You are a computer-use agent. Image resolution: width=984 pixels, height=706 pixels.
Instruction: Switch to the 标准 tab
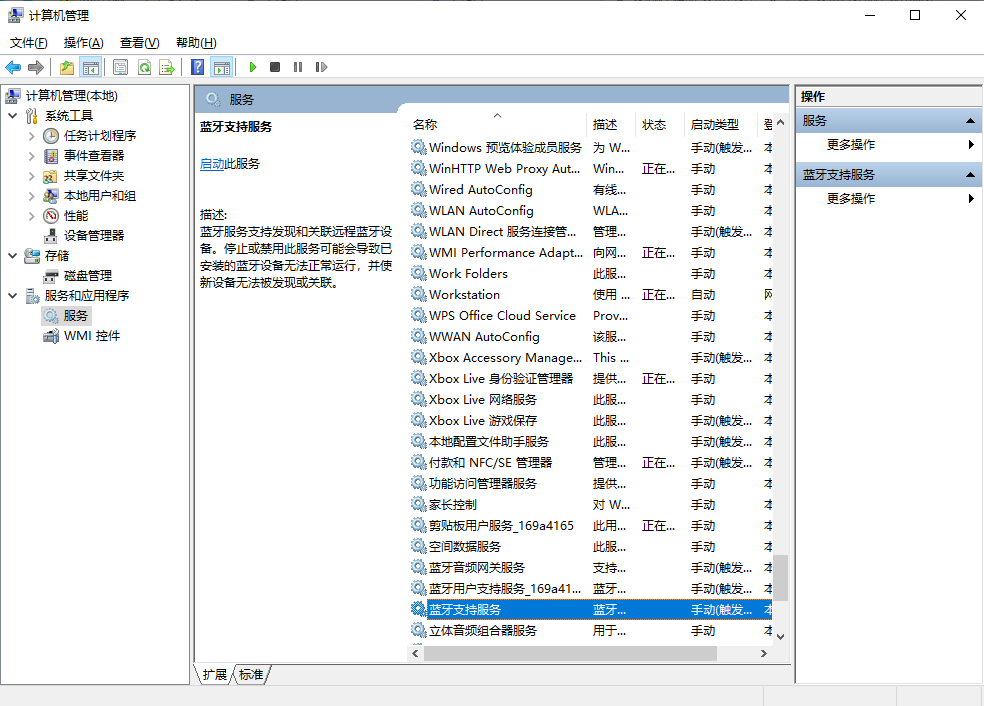[x=251, y=675]
